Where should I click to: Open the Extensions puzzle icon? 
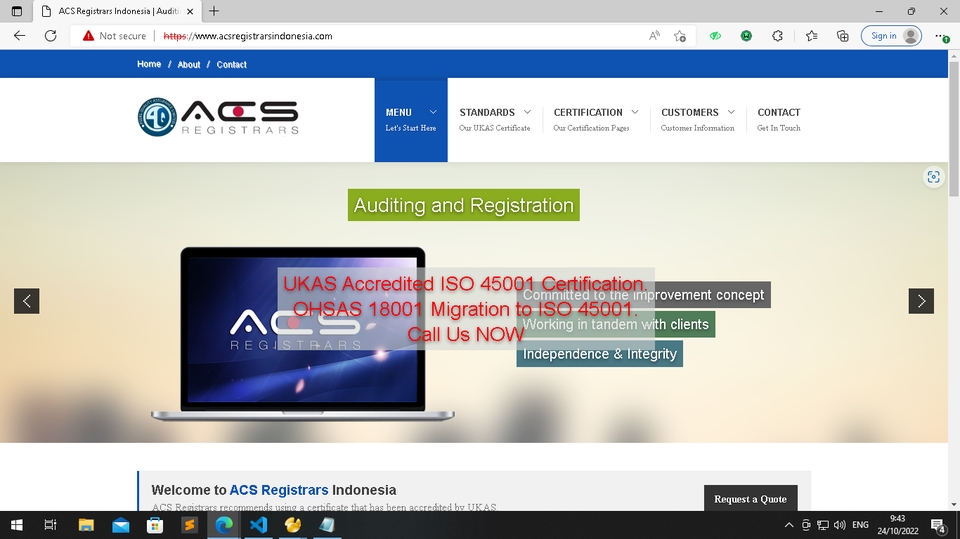click(x=778, y=36)
